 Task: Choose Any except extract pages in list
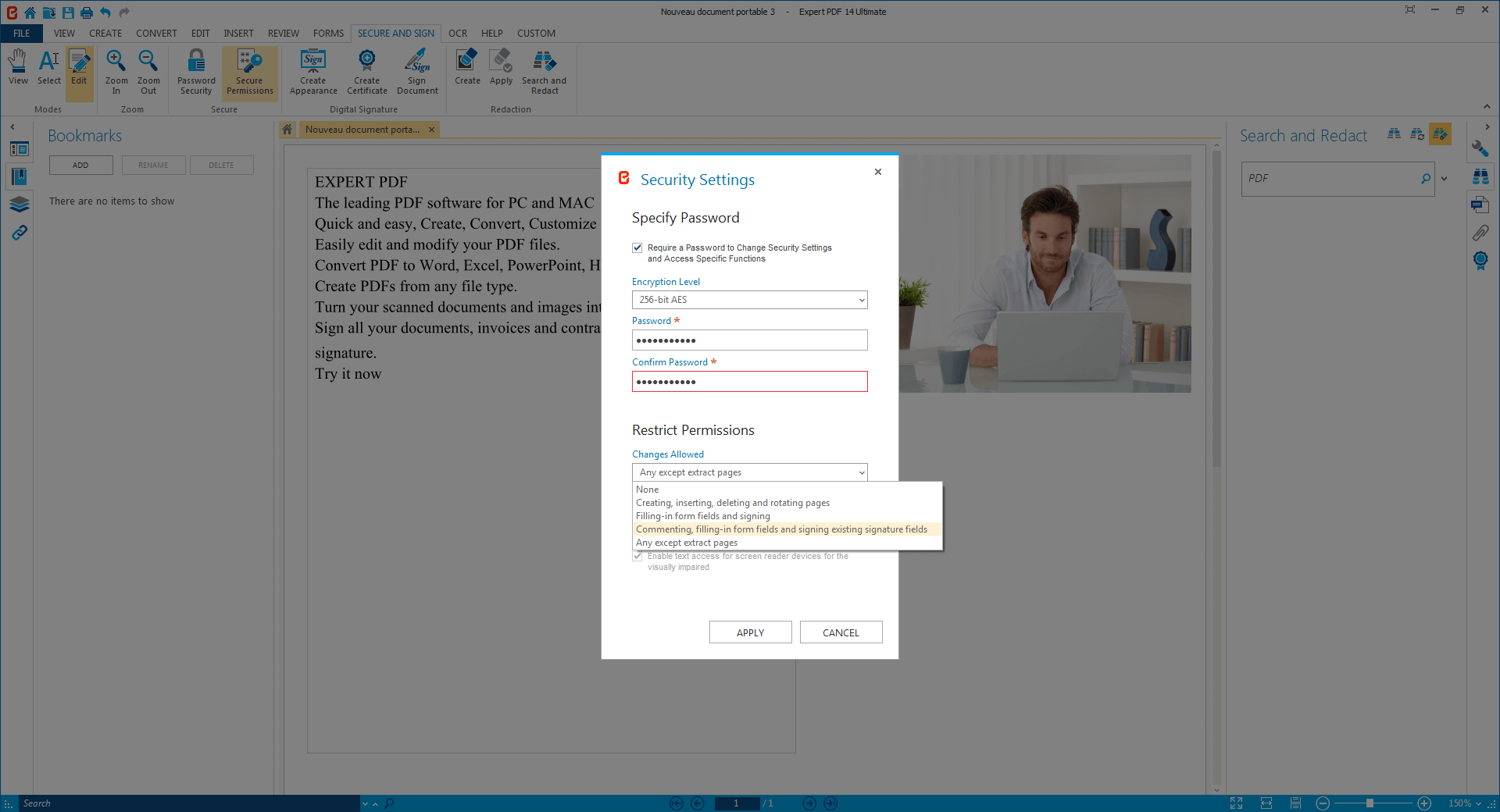(787, 543)
